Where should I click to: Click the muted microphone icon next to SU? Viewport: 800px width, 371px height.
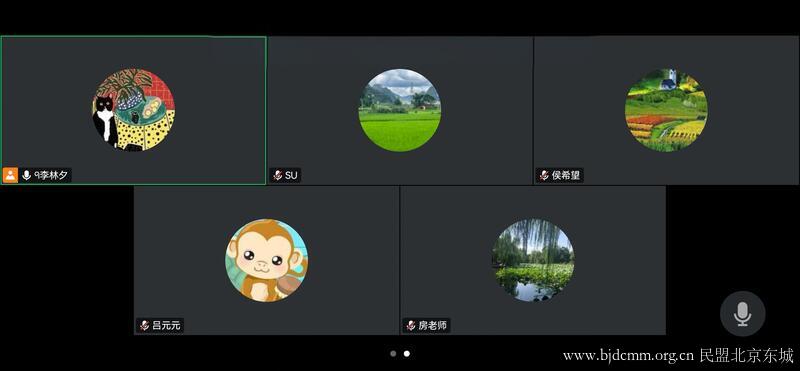point(278,176)
